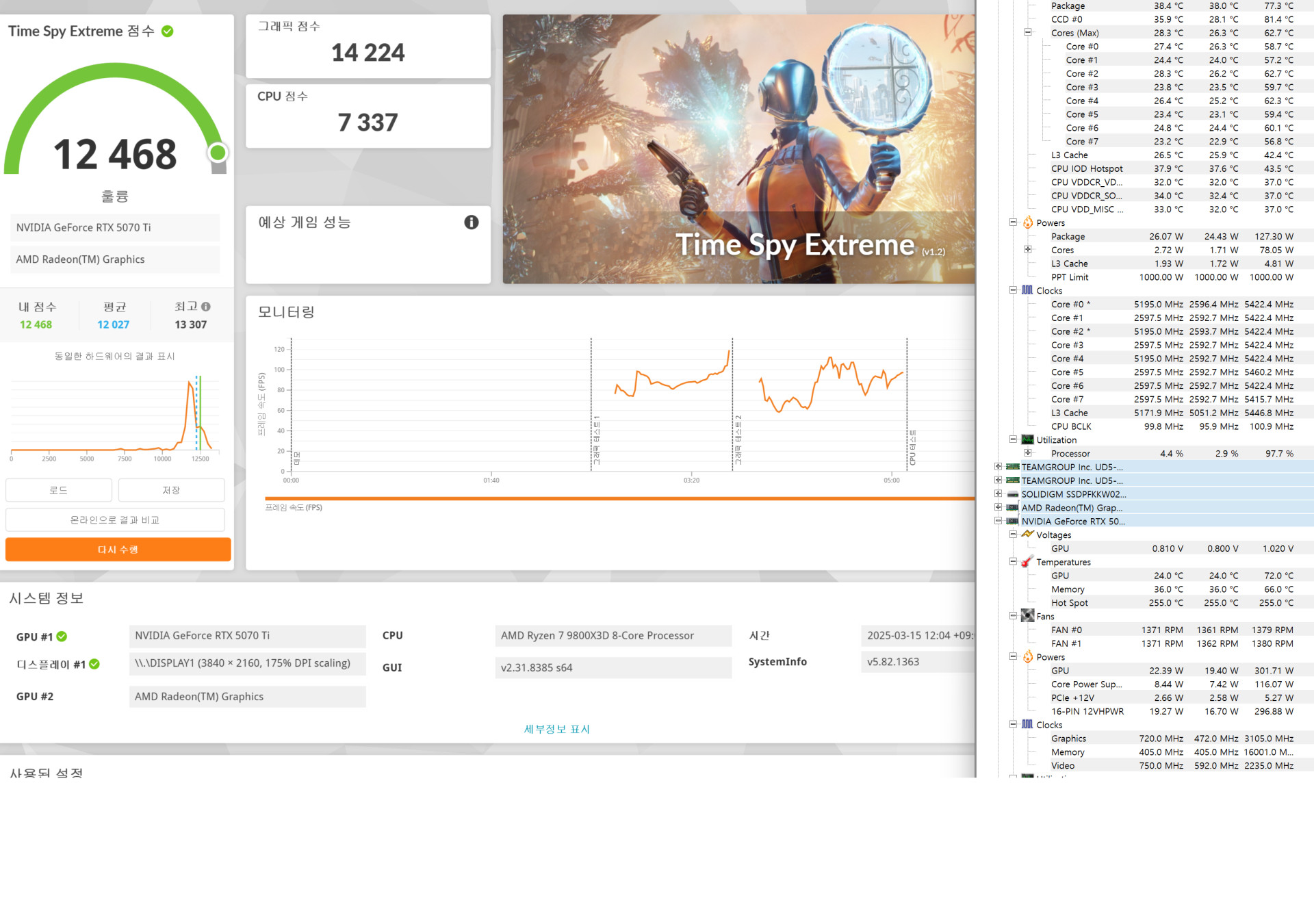The width and height of the screenshot is (1314, 924).
Task: Expand the first TEAMGROUP memory node
Action: point(998,467)
